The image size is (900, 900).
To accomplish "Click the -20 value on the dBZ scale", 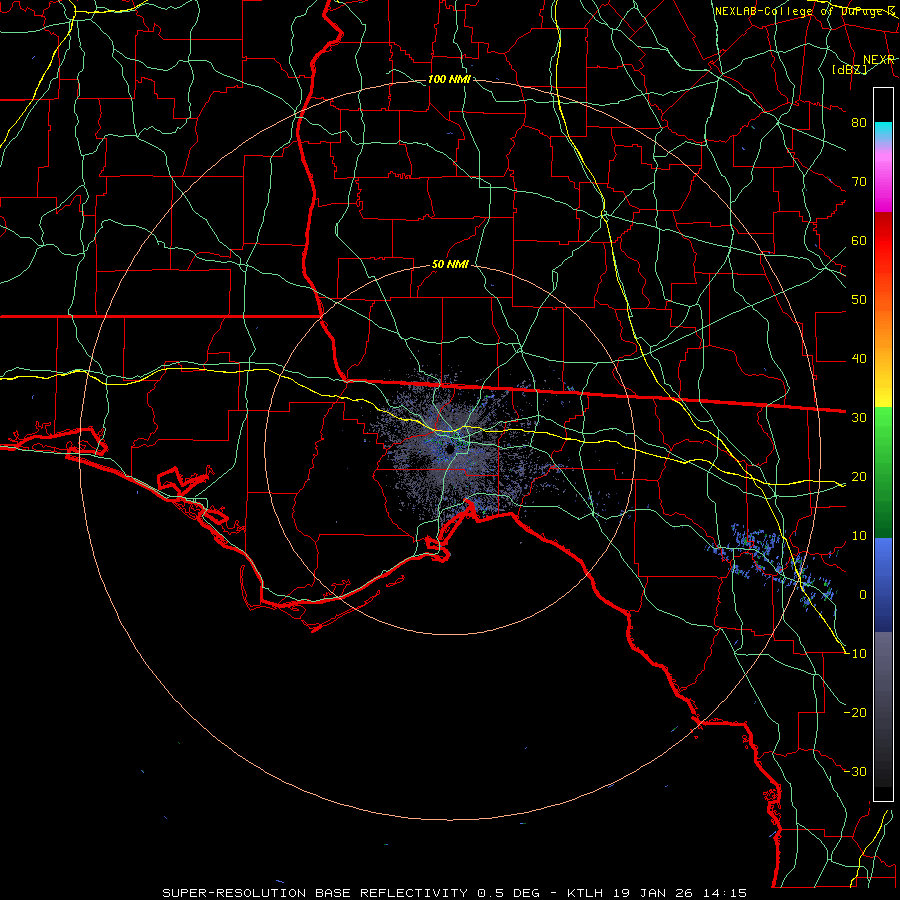I will tap(856, 712).
